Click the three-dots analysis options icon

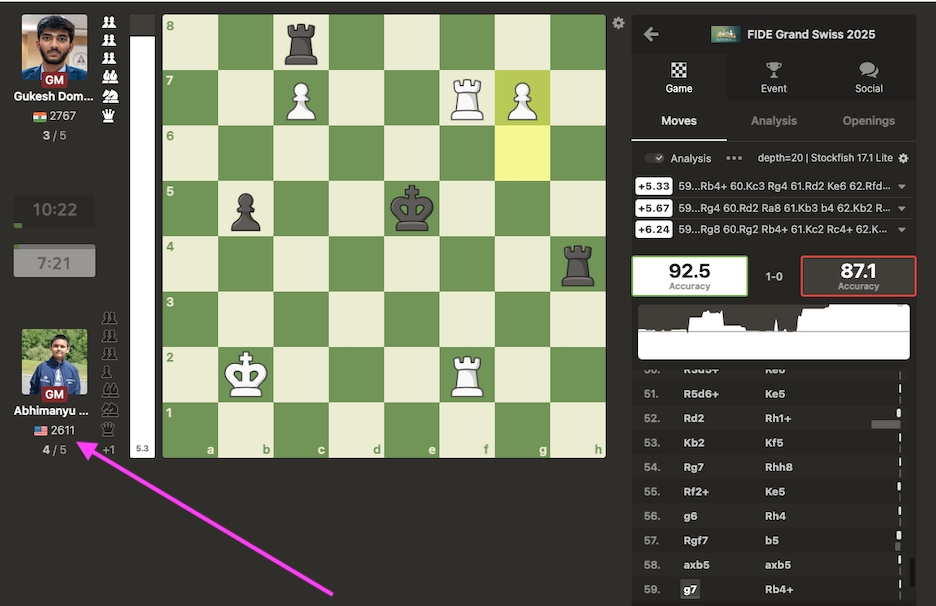pos(734,158)
